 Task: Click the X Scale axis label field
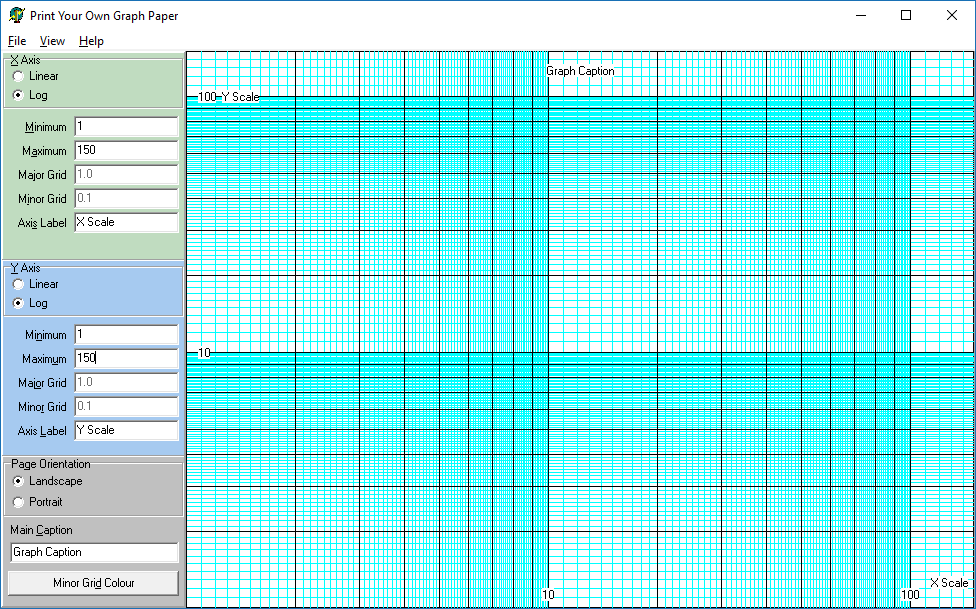pos(126,223)
